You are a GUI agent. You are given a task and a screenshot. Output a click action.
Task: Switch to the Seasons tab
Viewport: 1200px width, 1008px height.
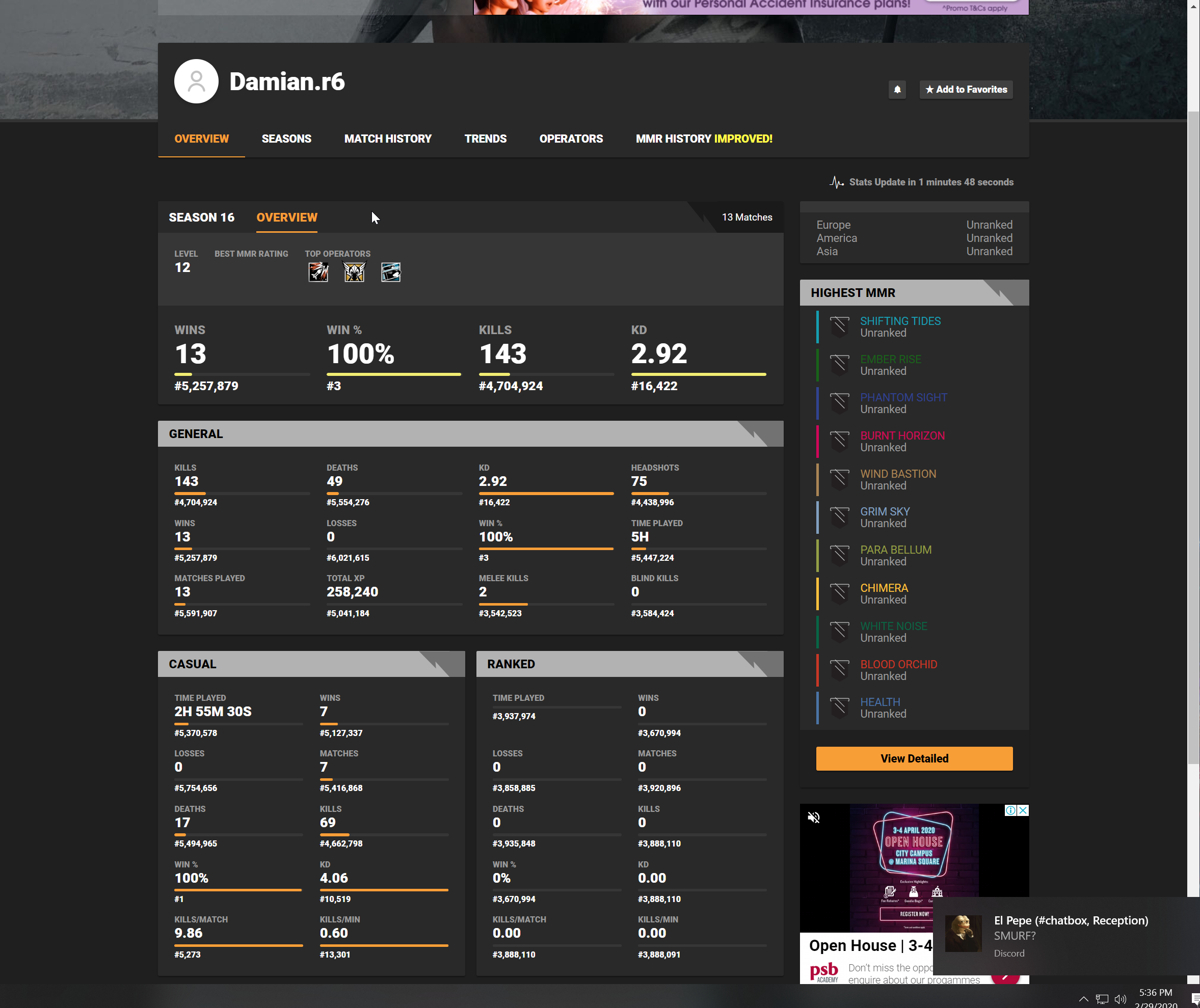click(x=286, y=139)
